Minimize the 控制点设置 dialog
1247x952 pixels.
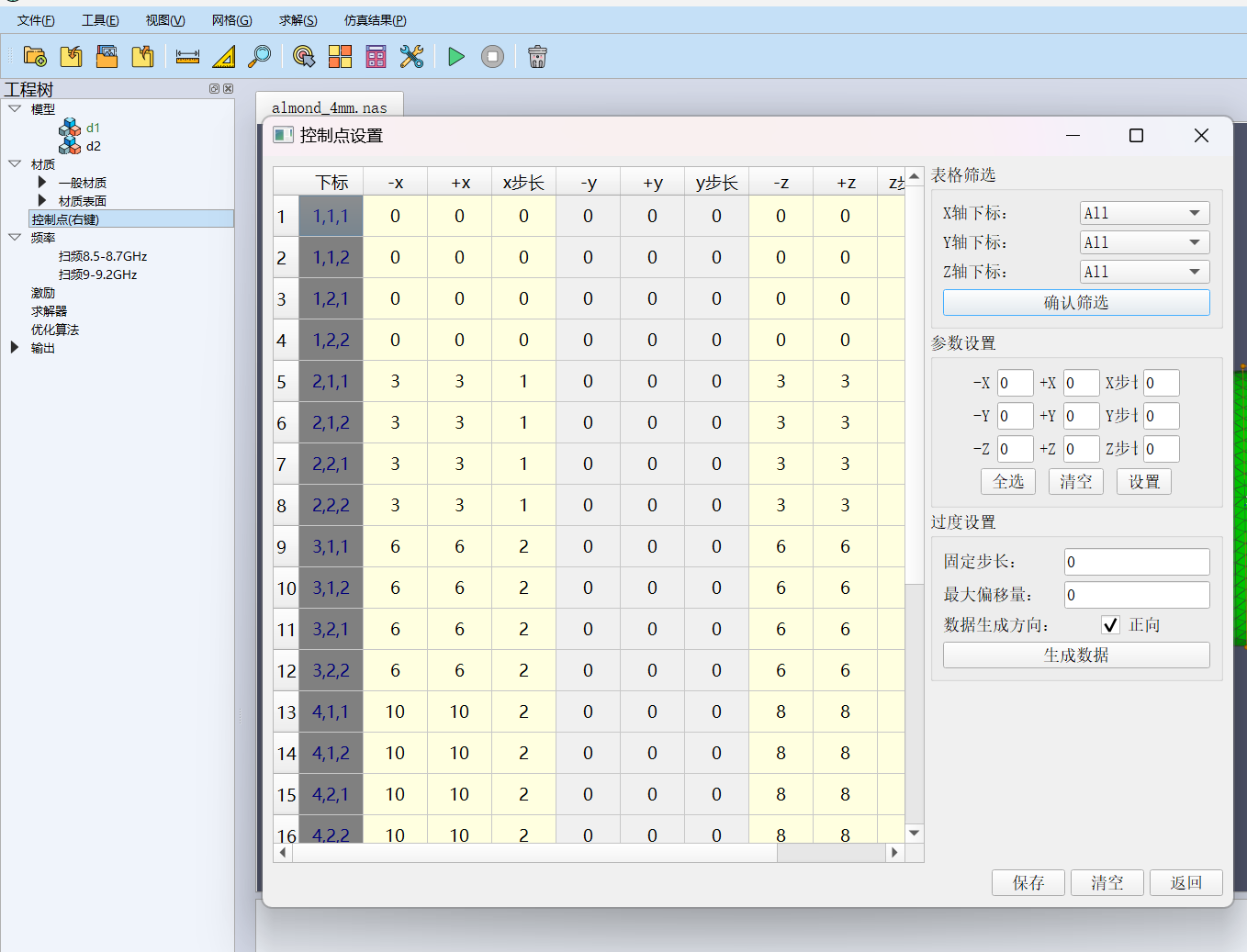(x=1073, y=136)
